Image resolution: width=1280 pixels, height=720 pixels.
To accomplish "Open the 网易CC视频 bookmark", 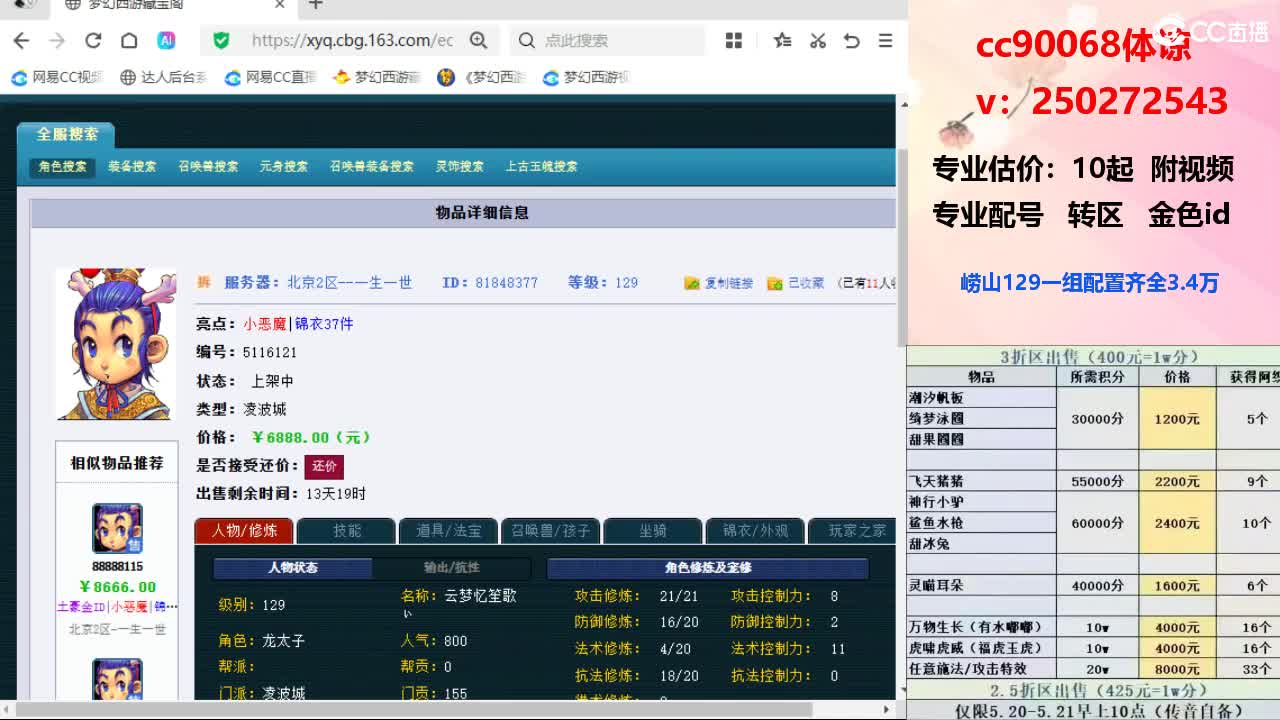I will click(57, 77).
